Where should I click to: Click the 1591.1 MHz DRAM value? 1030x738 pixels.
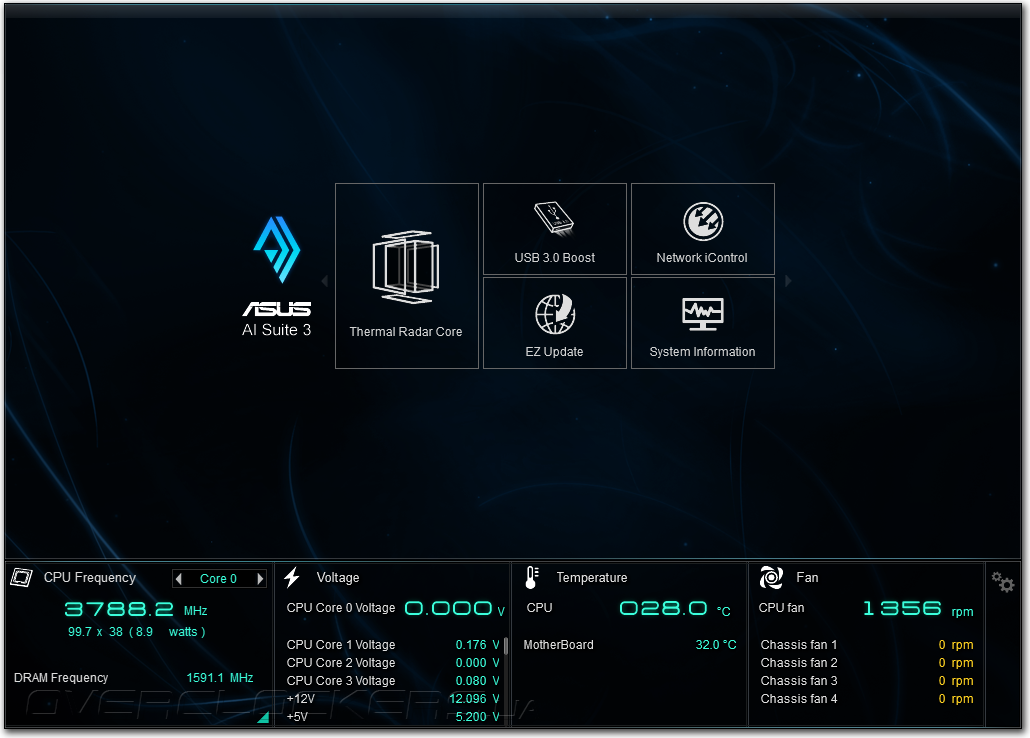(220, 678)
